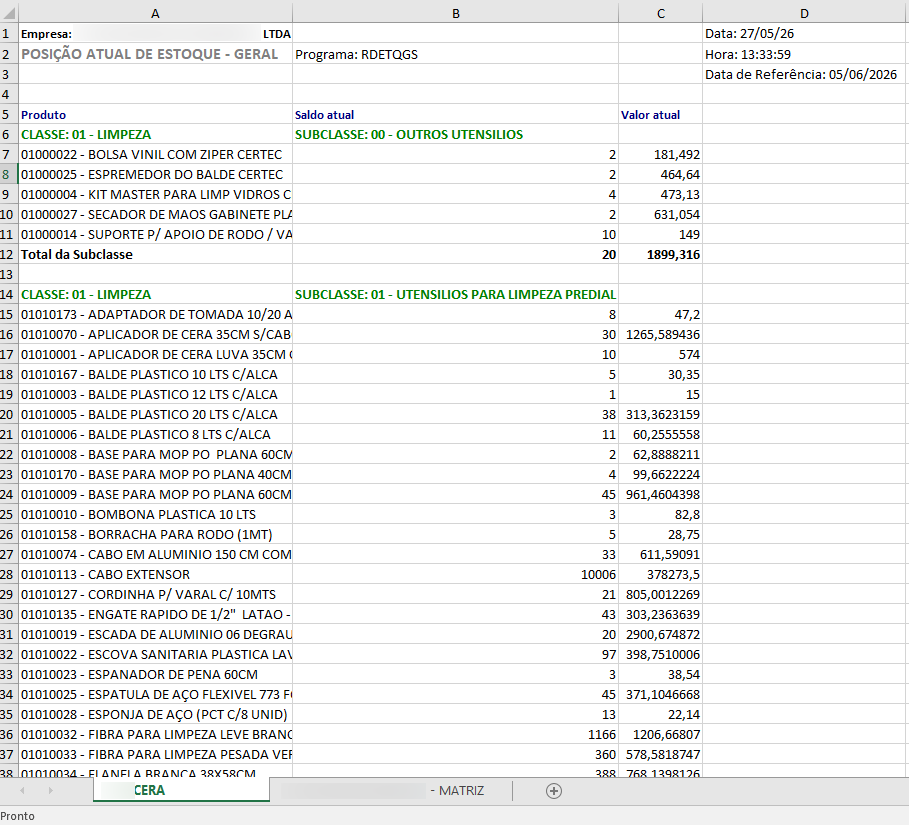Select '01010127 - CORDINHA P/ VARAL C/ 10MTS'
This screenshot has height=825, width=909.
click(x=155, y=595)
